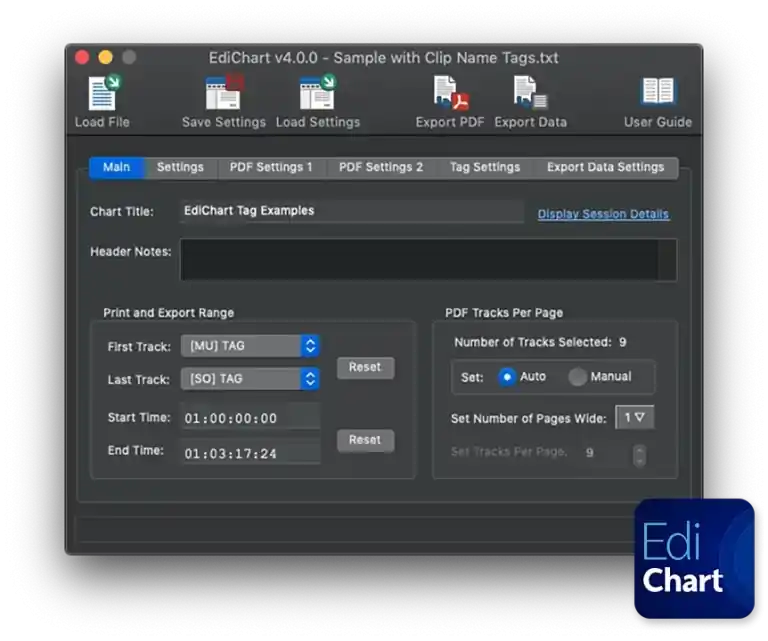The image size is (768, 641).
Task: Switch to the Settings tab
Action: (180, 167)
